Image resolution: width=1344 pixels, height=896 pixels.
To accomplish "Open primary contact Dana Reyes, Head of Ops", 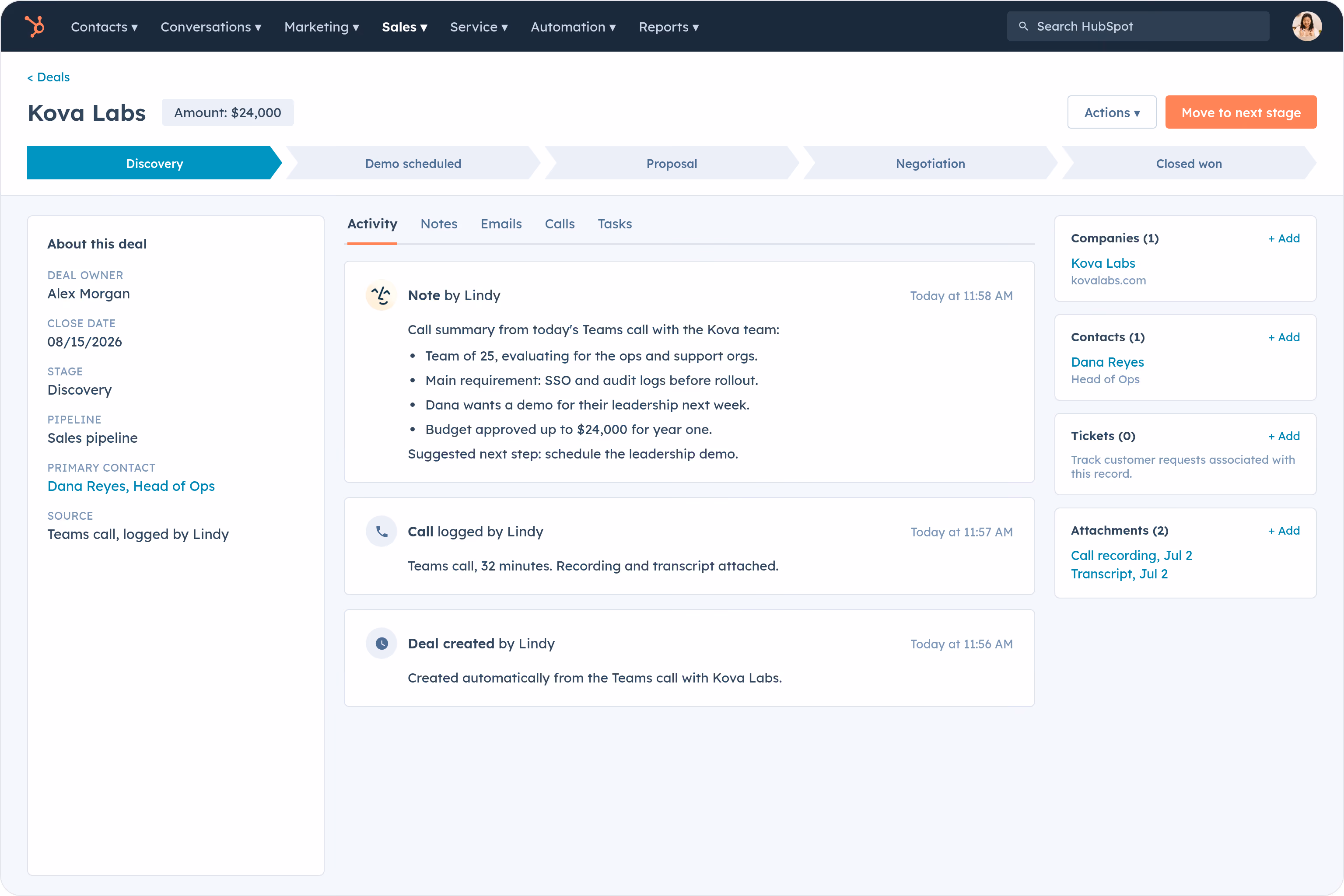I will [131, 486].
